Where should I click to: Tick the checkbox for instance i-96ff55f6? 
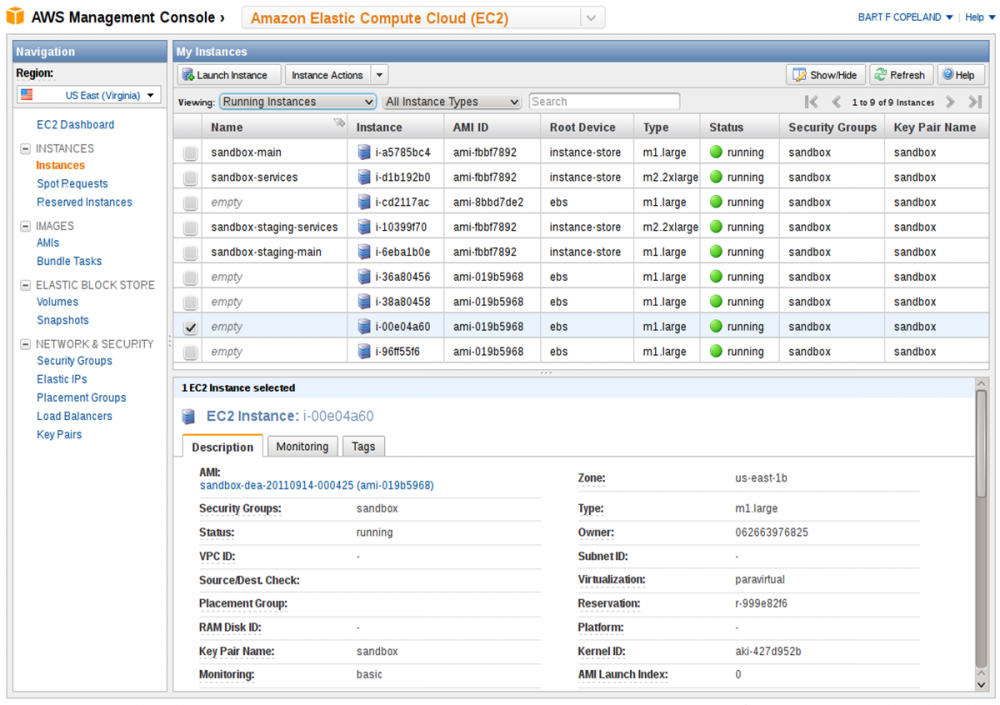[x=190, y=352]
